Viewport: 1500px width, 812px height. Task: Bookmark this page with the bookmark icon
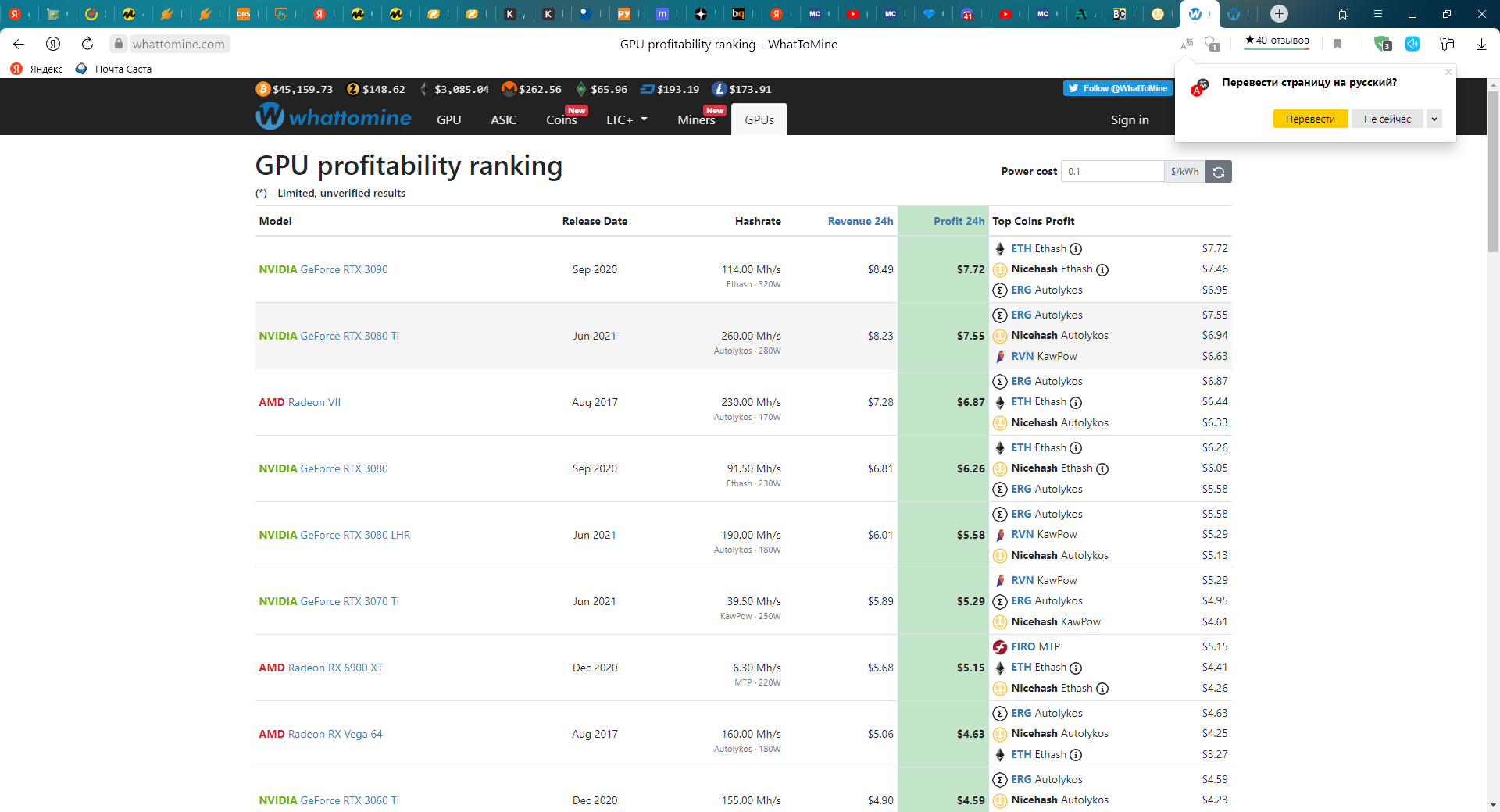[x=1337, y=44]
